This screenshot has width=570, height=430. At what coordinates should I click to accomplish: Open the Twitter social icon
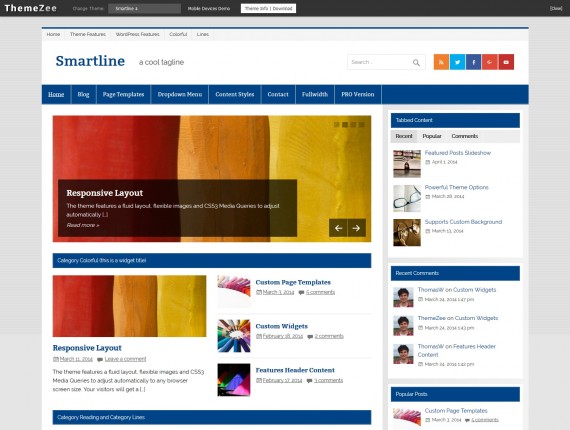click(457, 62)
